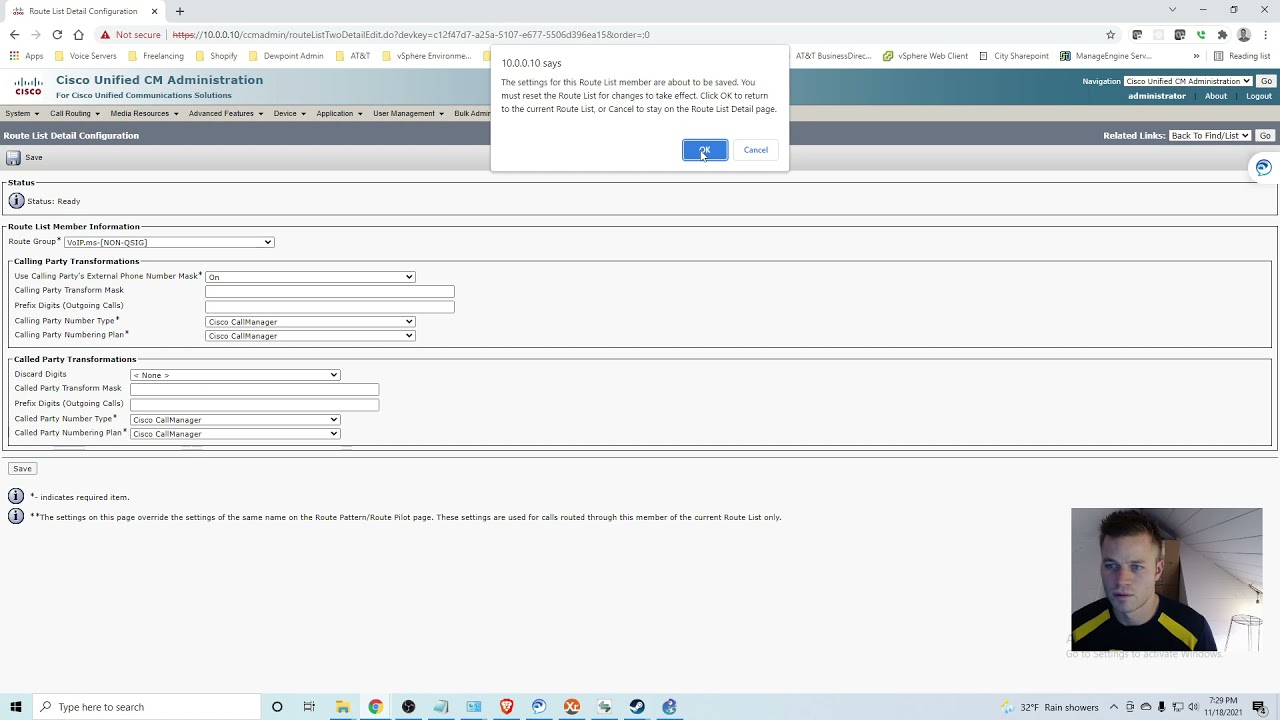This screenshot has width=1280, height=720.
Task: Open the Chrome profile avatar
Action: [1244, 35]
